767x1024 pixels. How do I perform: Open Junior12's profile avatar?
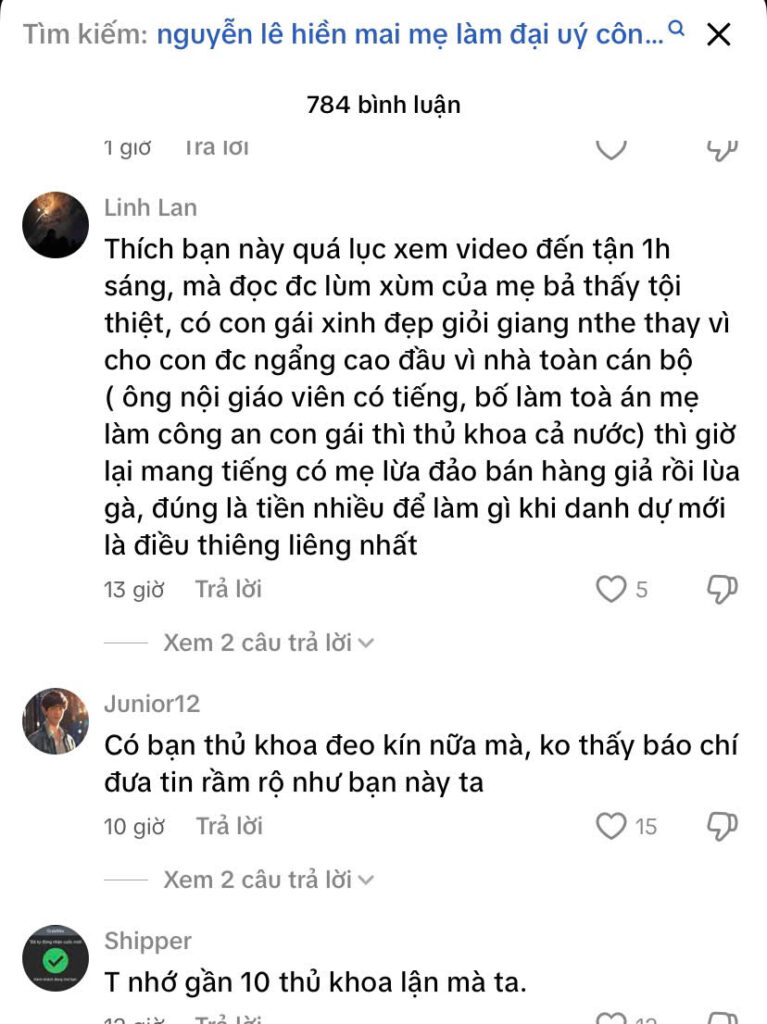pyautogui.click(x=56, y=721)
